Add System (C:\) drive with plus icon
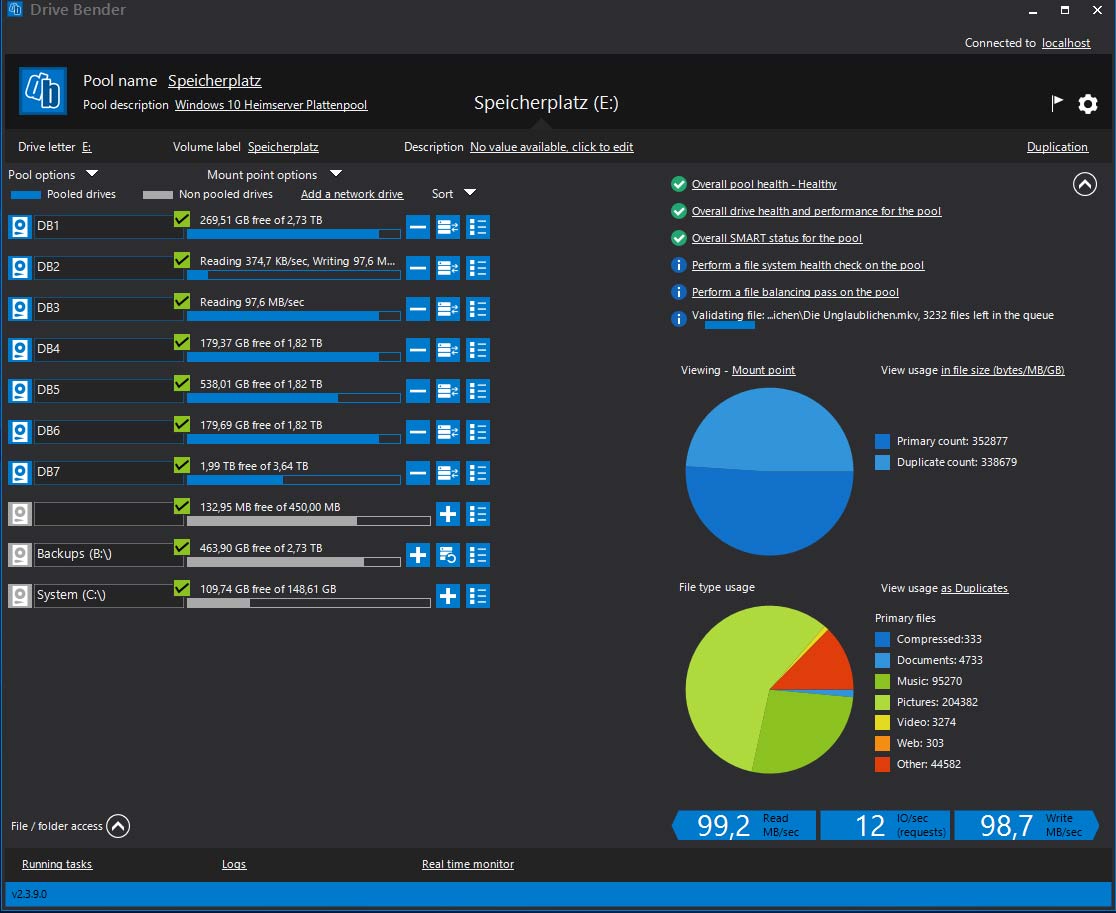This screenshot has width=1116, height=913. click(x=448, y=596)
